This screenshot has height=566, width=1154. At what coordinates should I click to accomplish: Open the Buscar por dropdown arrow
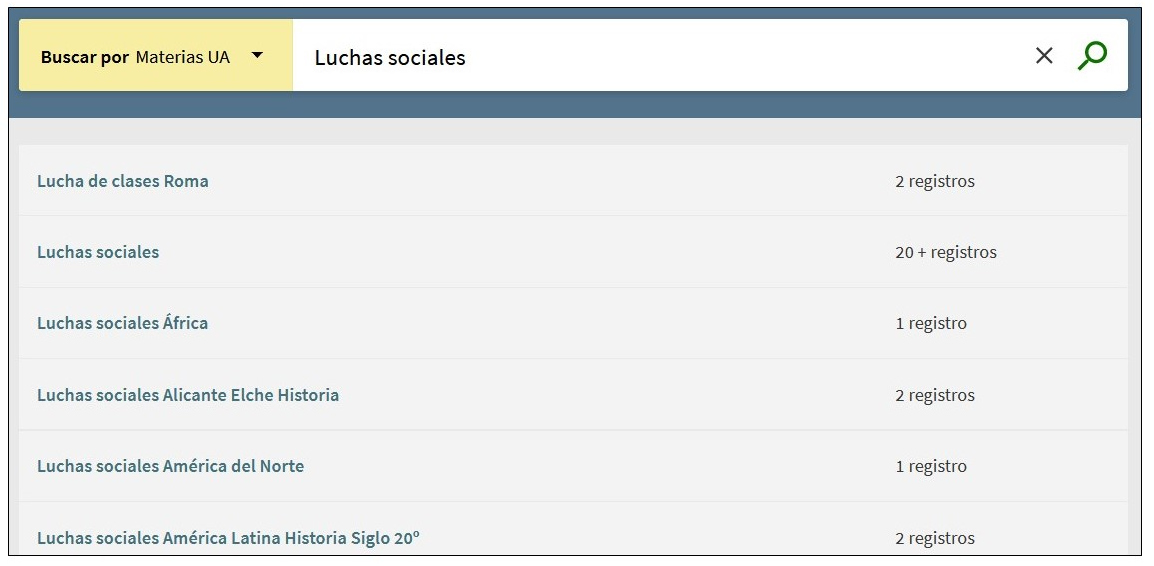tap(257, 56)
